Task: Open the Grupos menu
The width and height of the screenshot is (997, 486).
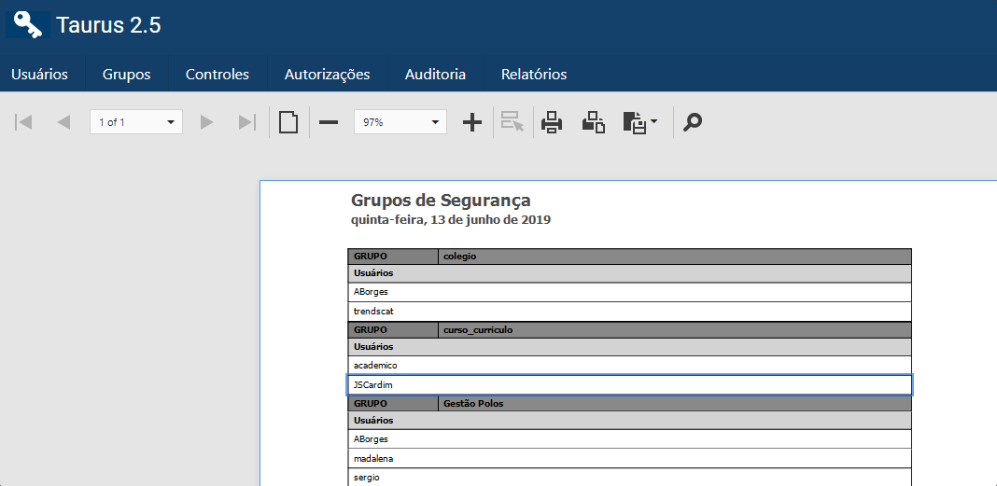Action: click(126, 74)
